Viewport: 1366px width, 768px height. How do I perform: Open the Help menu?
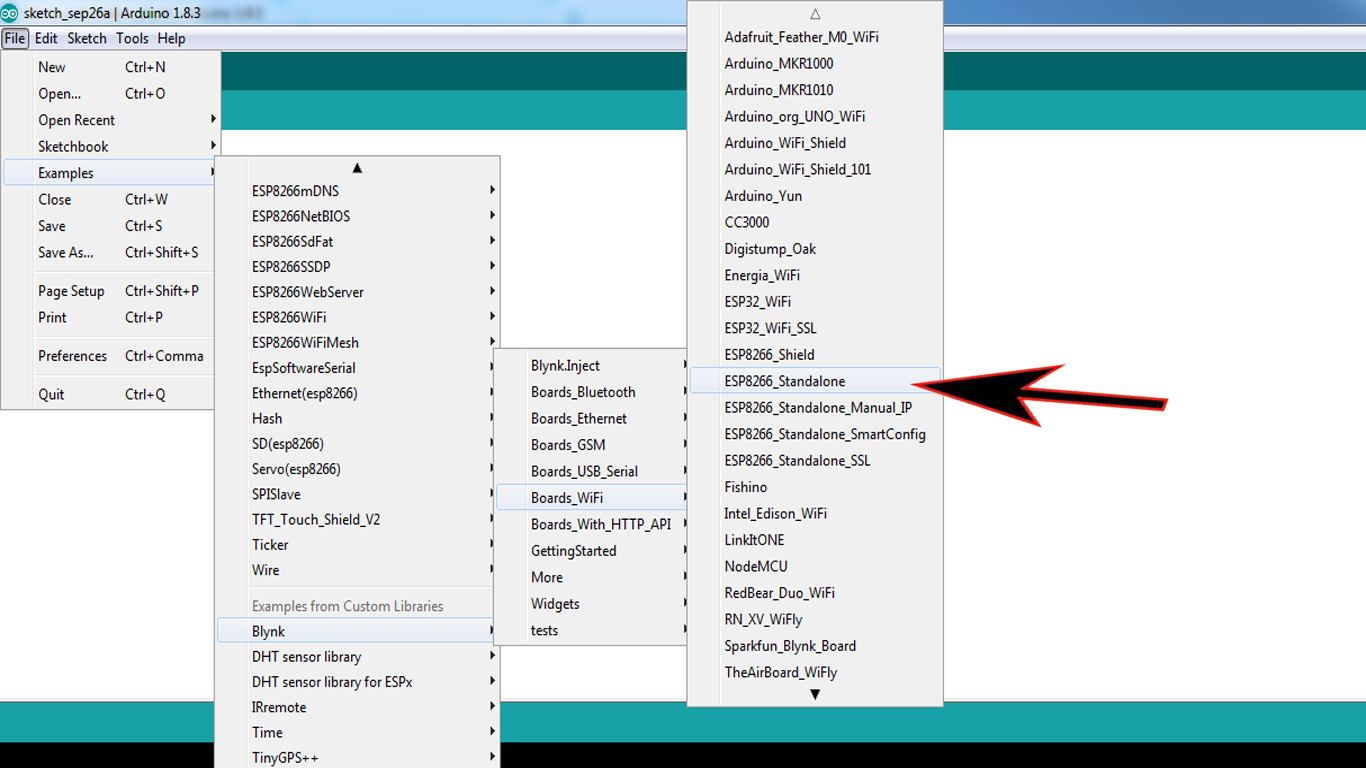coord(172,39)
